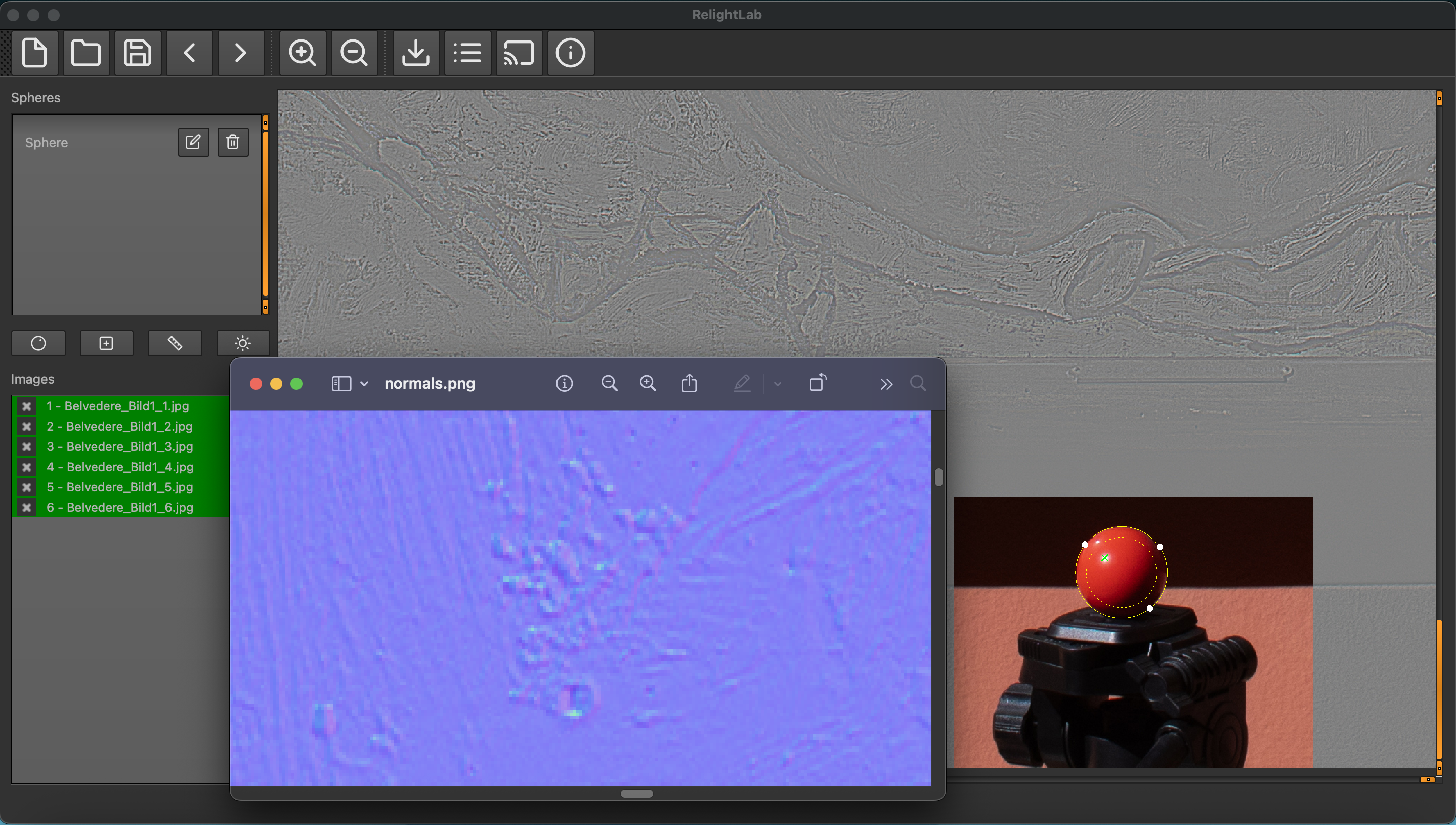Go to the next image arrow

pos(241,53)
